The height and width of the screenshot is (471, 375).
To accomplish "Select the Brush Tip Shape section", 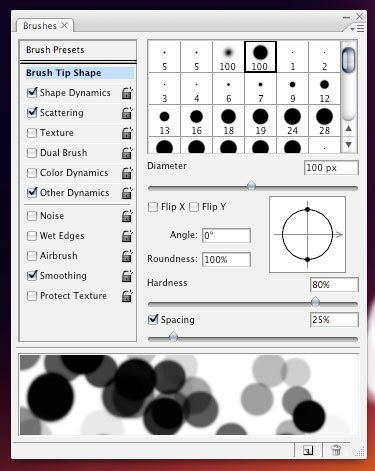I will tap(80, 73).
